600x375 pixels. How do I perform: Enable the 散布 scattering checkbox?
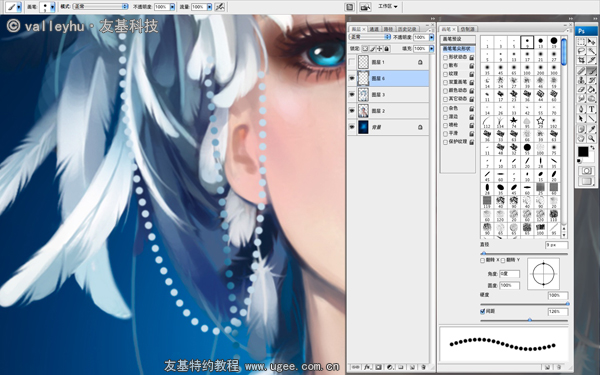pyautogui.click(x=445, y=66)
